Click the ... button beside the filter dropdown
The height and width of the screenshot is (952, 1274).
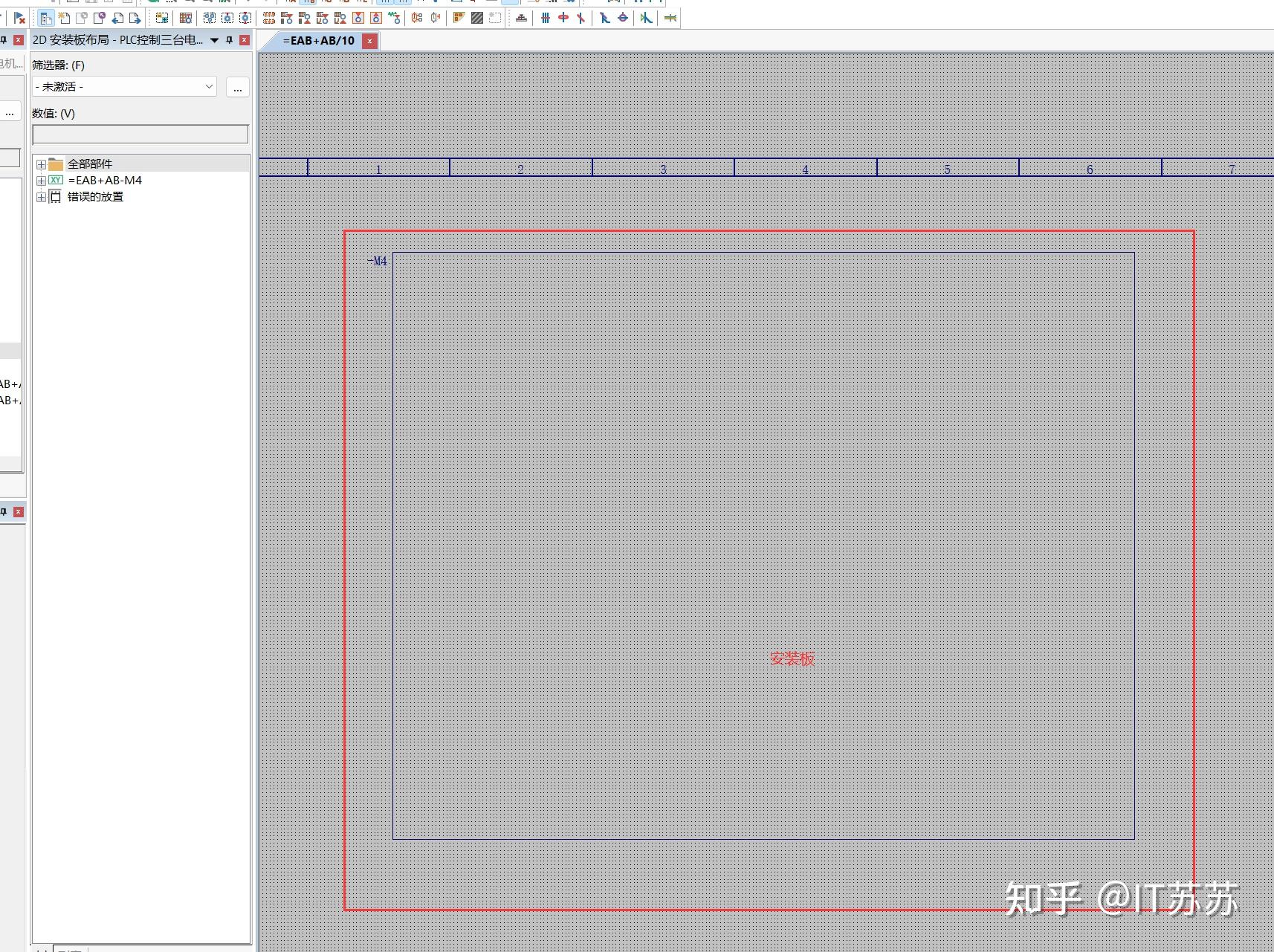237,87
